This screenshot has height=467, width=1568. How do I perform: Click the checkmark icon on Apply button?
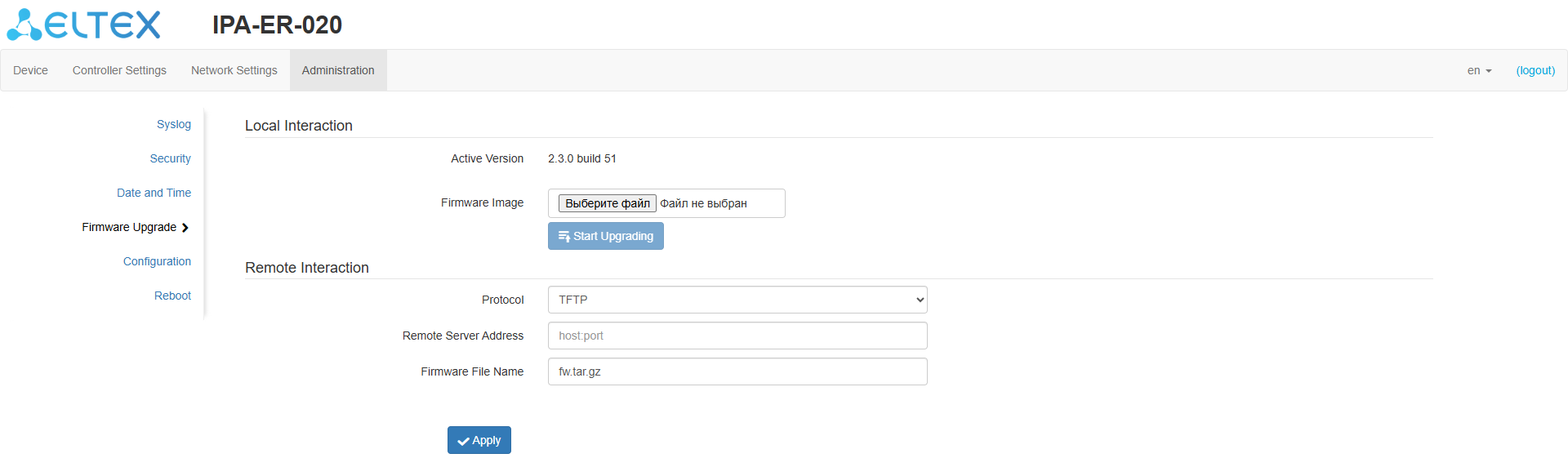[x=463, y=441]
